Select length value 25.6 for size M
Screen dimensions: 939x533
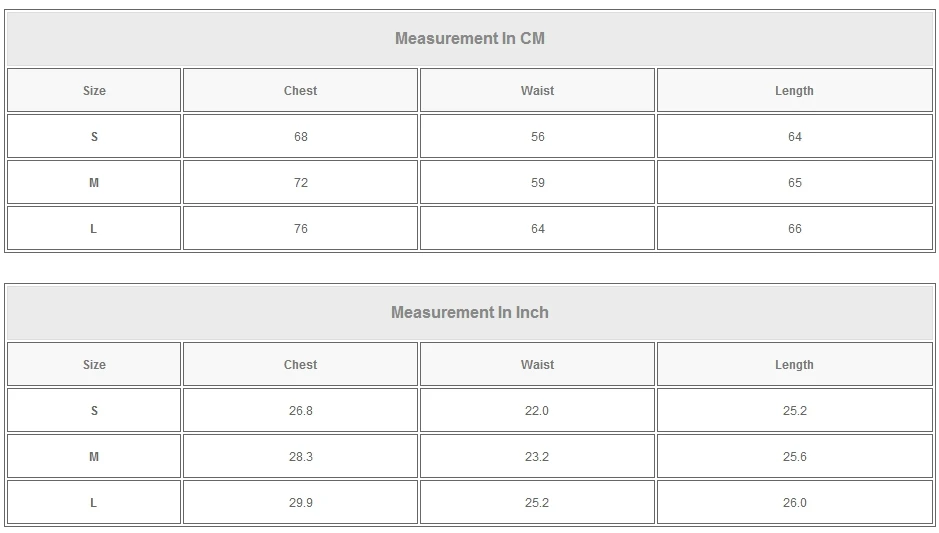[794, 457]
